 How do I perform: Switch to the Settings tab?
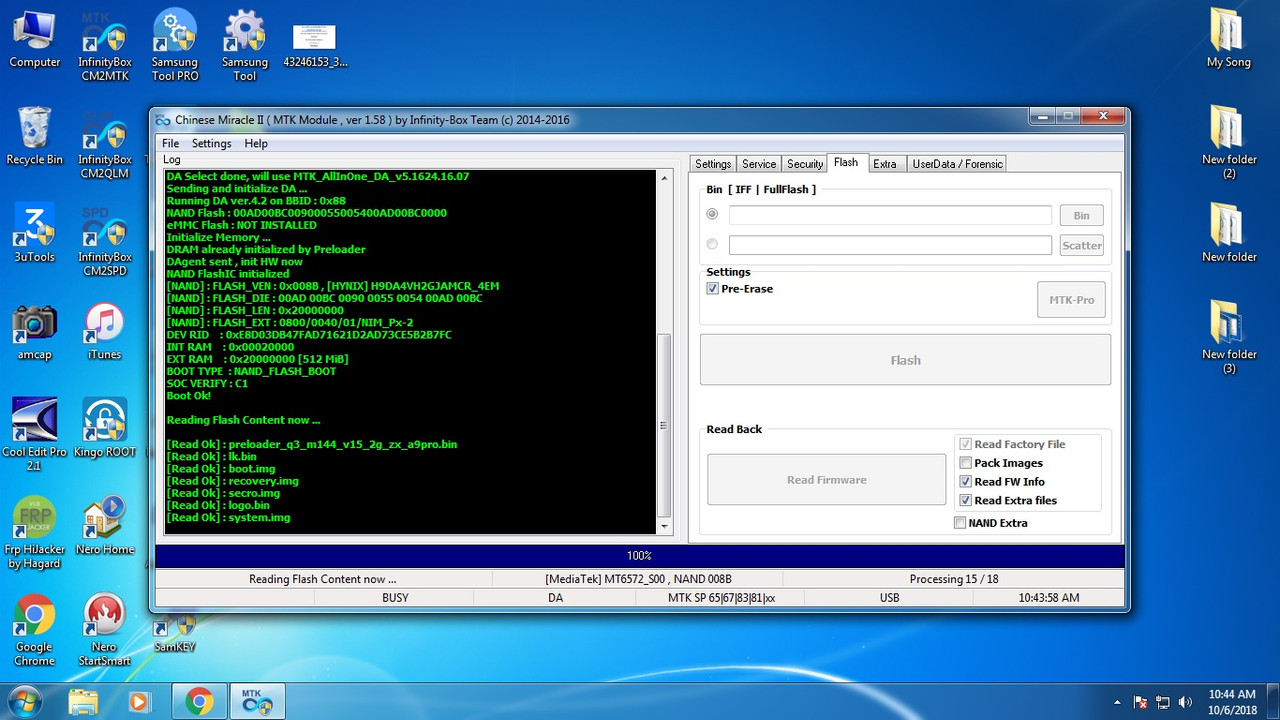pos(713,164)
